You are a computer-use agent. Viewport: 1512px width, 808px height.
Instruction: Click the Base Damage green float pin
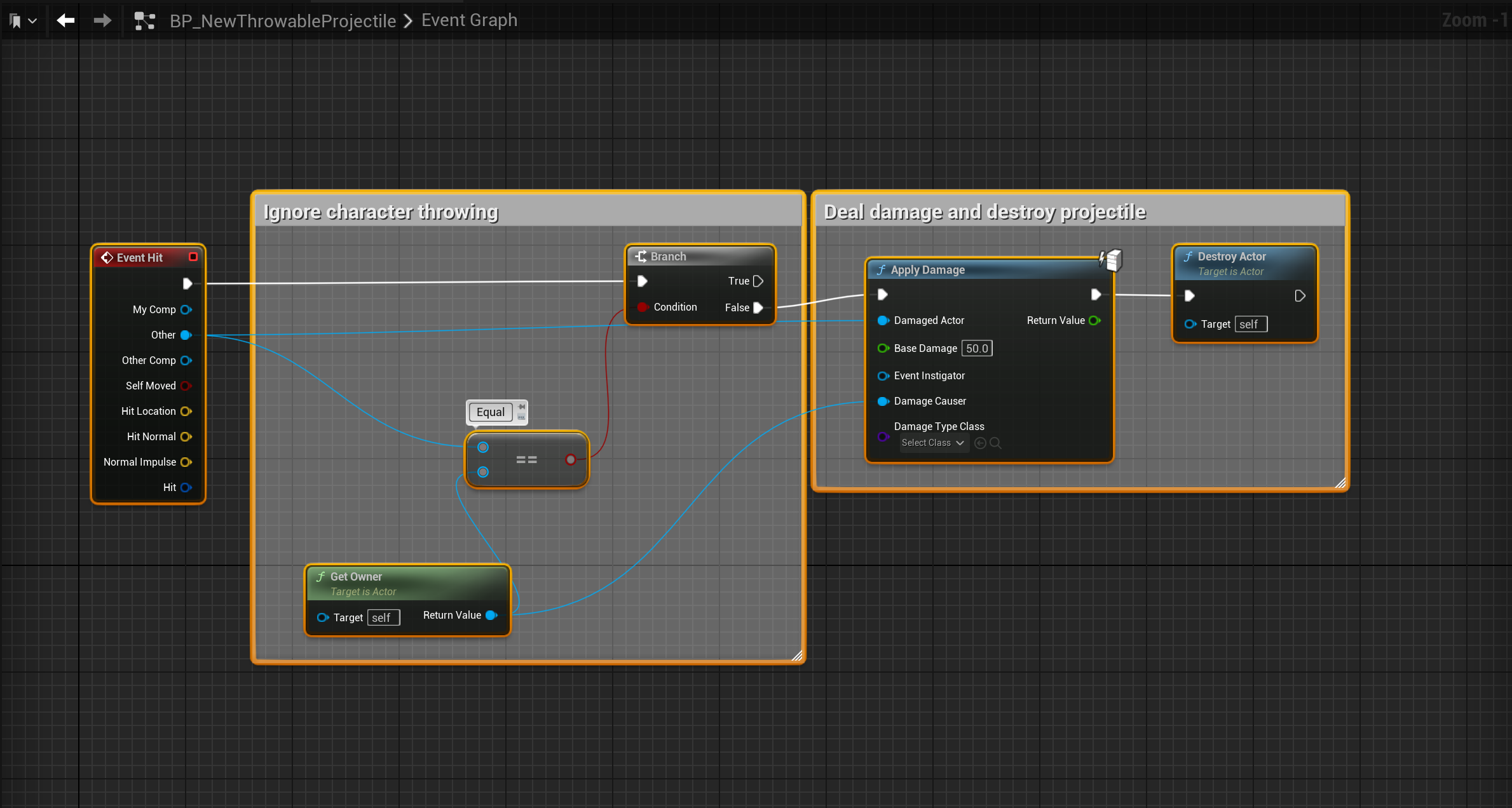click(883, 348)
